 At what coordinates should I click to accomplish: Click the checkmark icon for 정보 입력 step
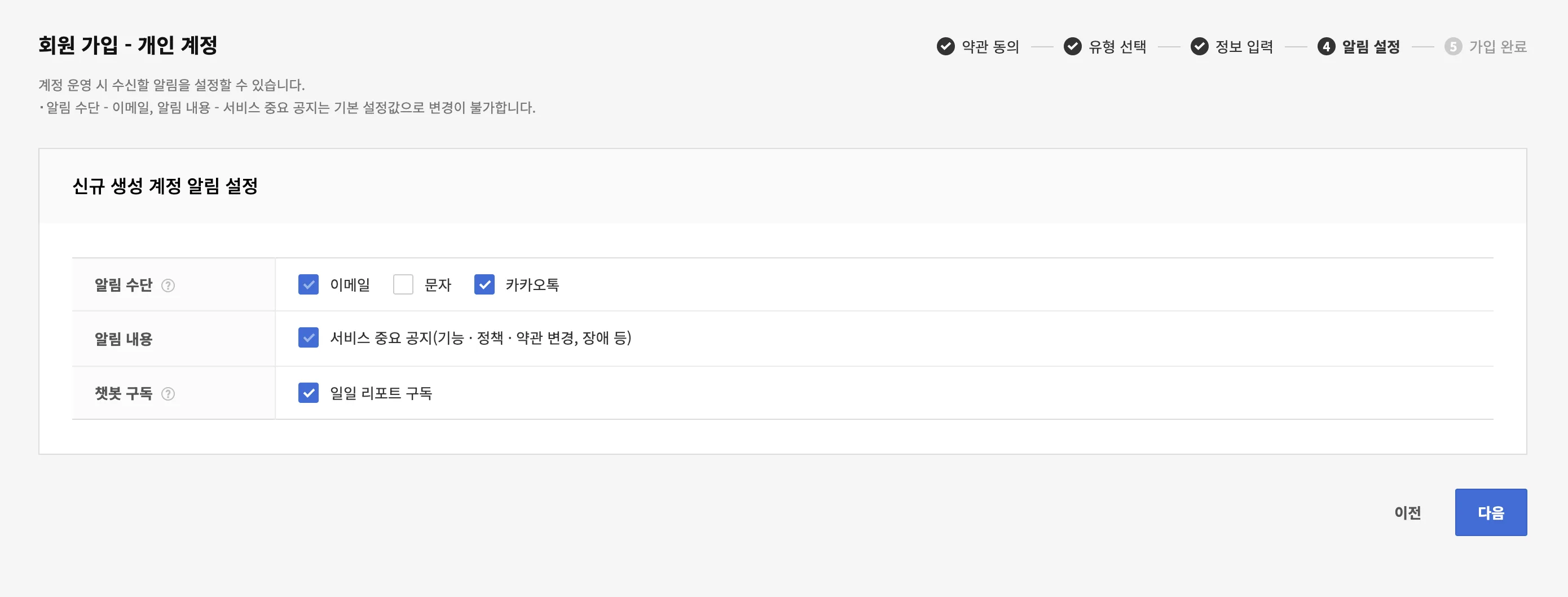(x=1199, y=46)
